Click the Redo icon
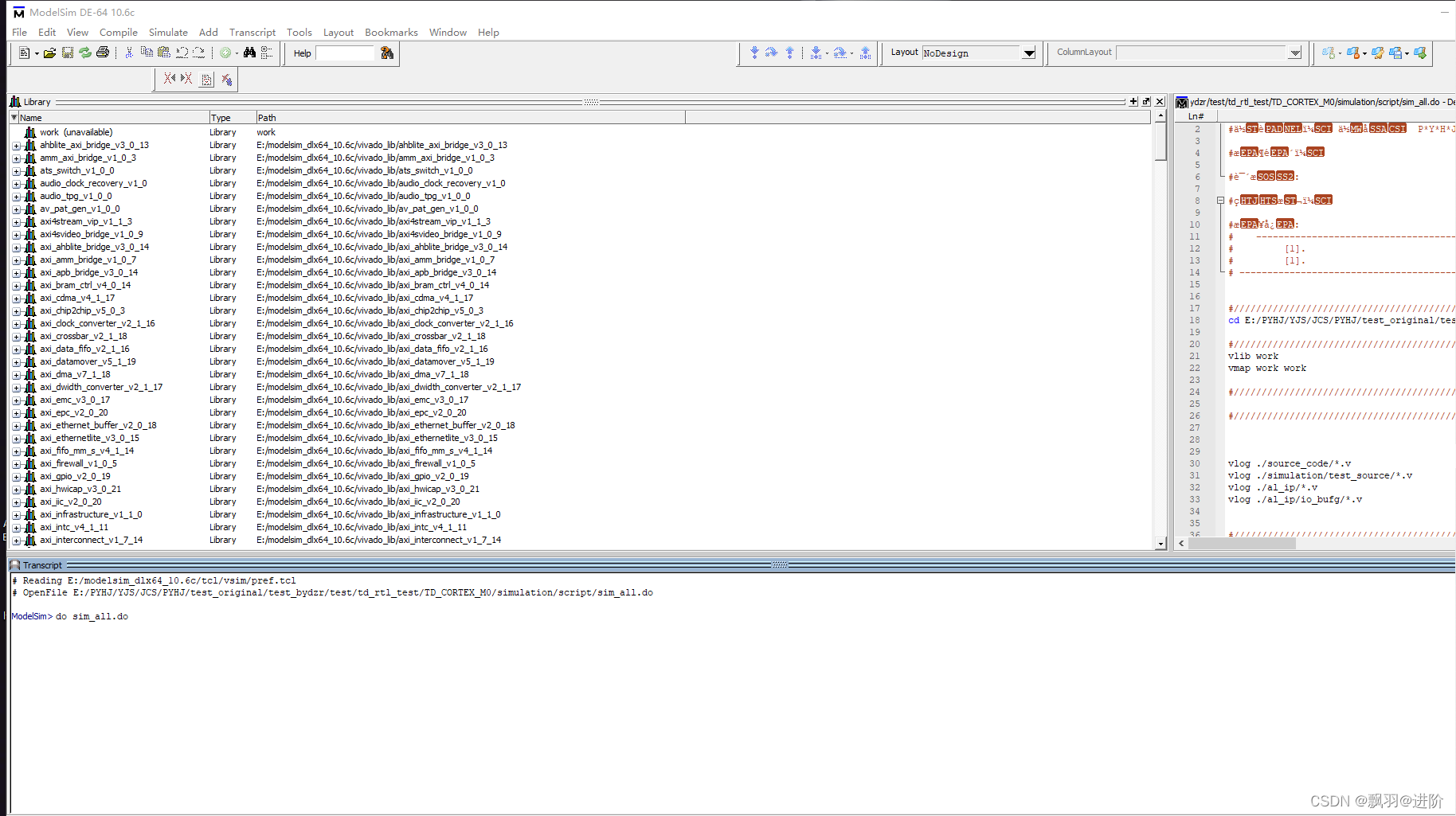 pyautogui.click(x=199, y=53)
